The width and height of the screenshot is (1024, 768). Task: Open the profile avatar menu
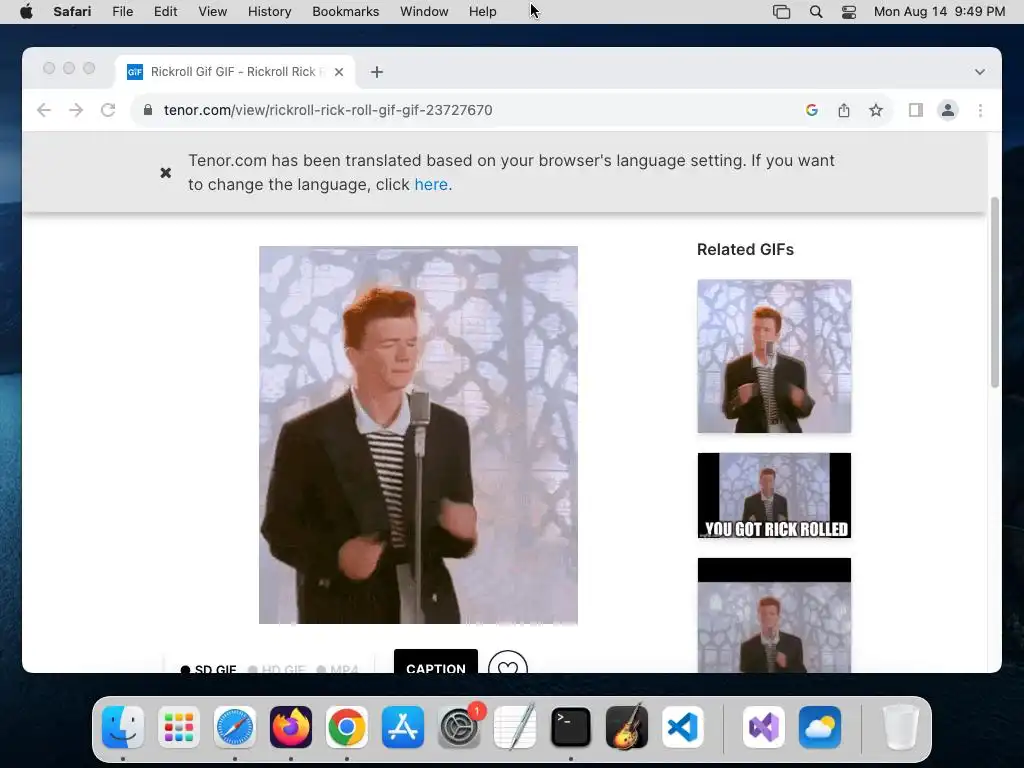pos(948,110)
